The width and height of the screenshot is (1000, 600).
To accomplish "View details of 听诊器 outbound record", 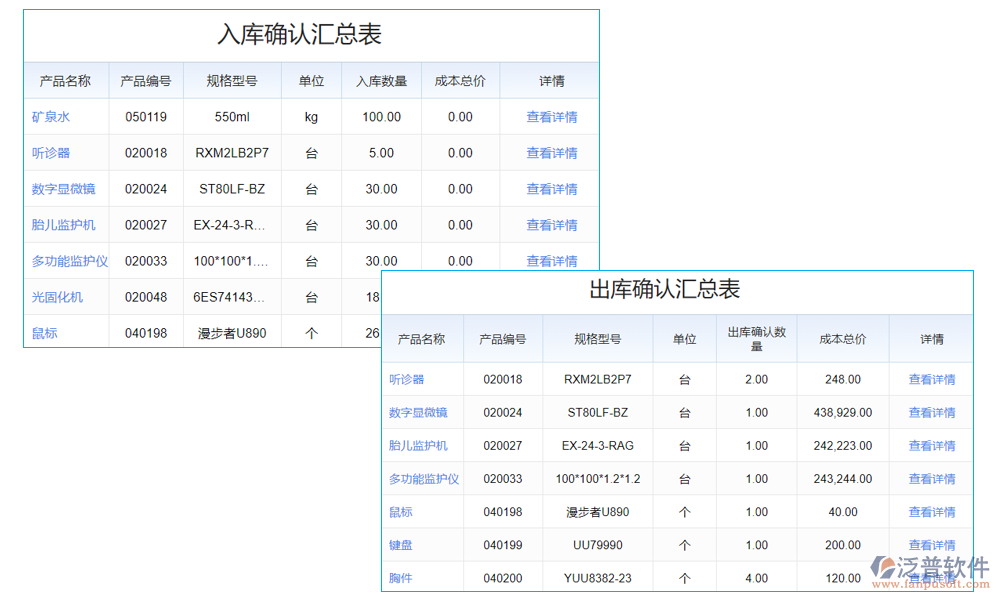I will [931, 379].
